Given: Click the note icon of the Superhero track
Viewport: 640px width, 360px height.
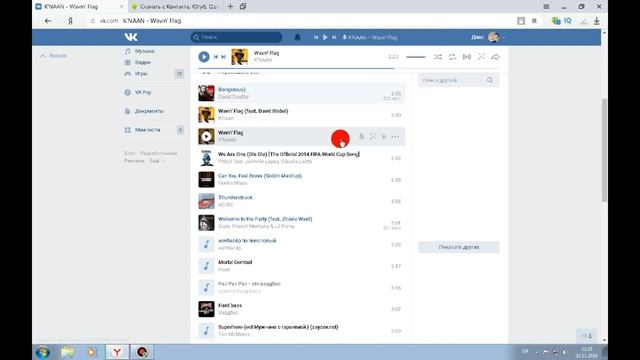Looking at the screenshot, I should [206, 331].
